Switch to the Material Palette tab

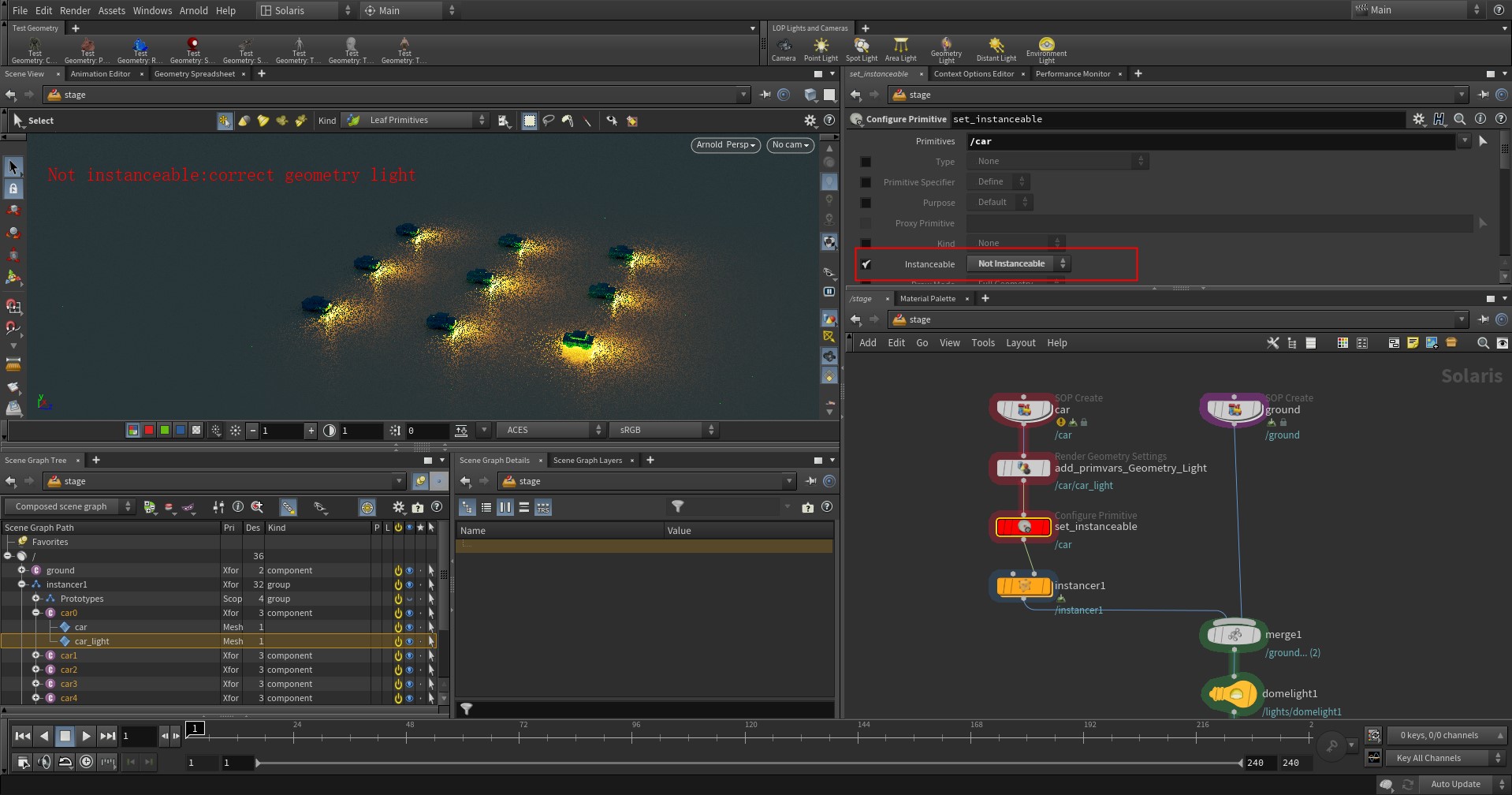[928, 299]
